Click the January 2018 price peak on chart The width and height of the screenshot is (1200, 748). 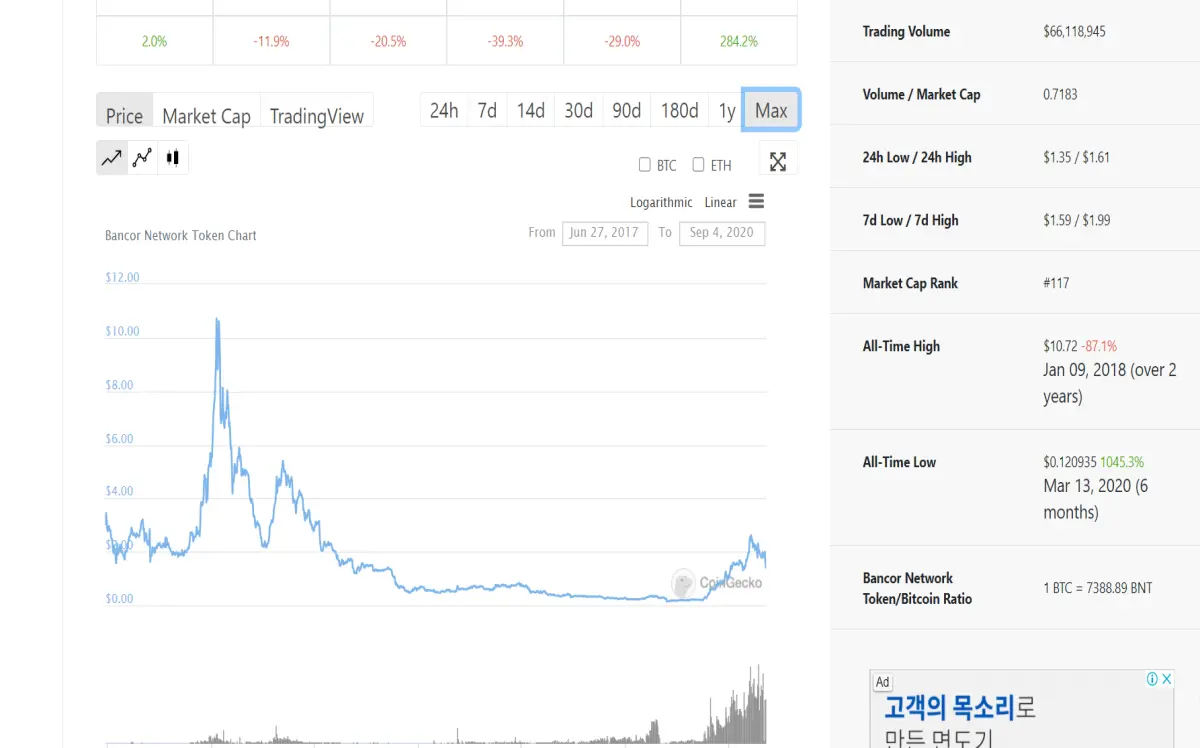click(x=217, y=320)
